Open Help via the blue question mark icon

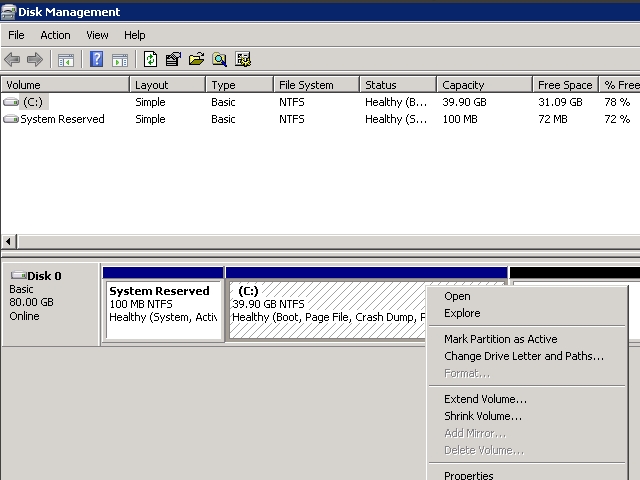coord(96,59)
